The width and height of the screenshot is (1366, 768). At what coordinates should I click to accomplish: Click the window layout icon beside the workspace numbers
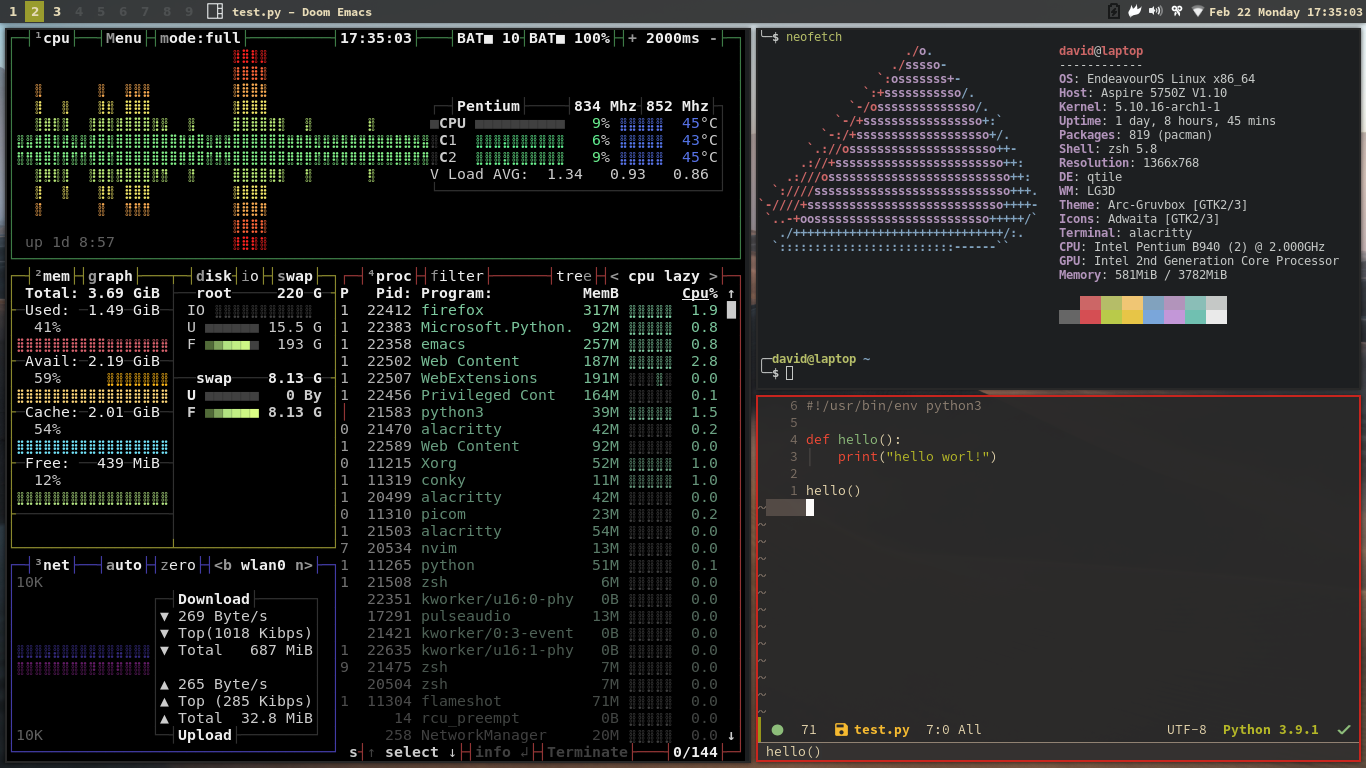tap(214, 11)
